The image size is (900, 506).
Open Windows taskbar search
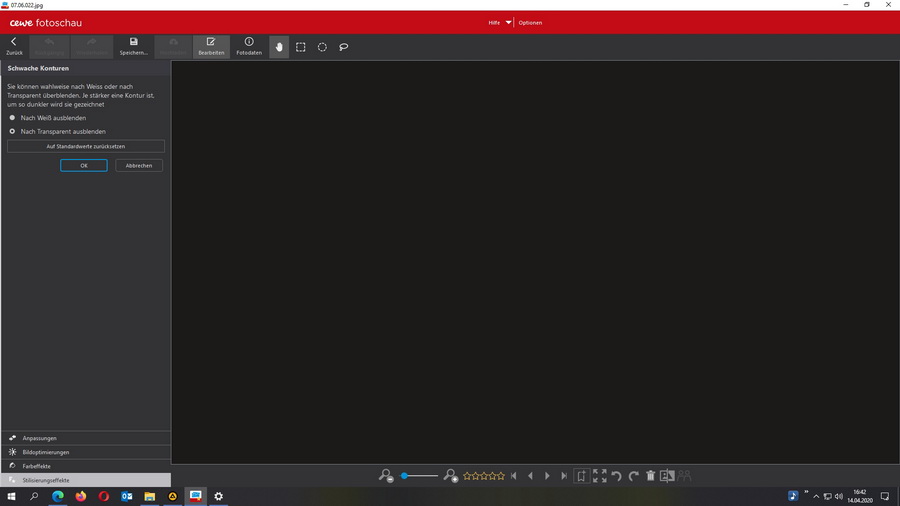[x=34, y=496]
